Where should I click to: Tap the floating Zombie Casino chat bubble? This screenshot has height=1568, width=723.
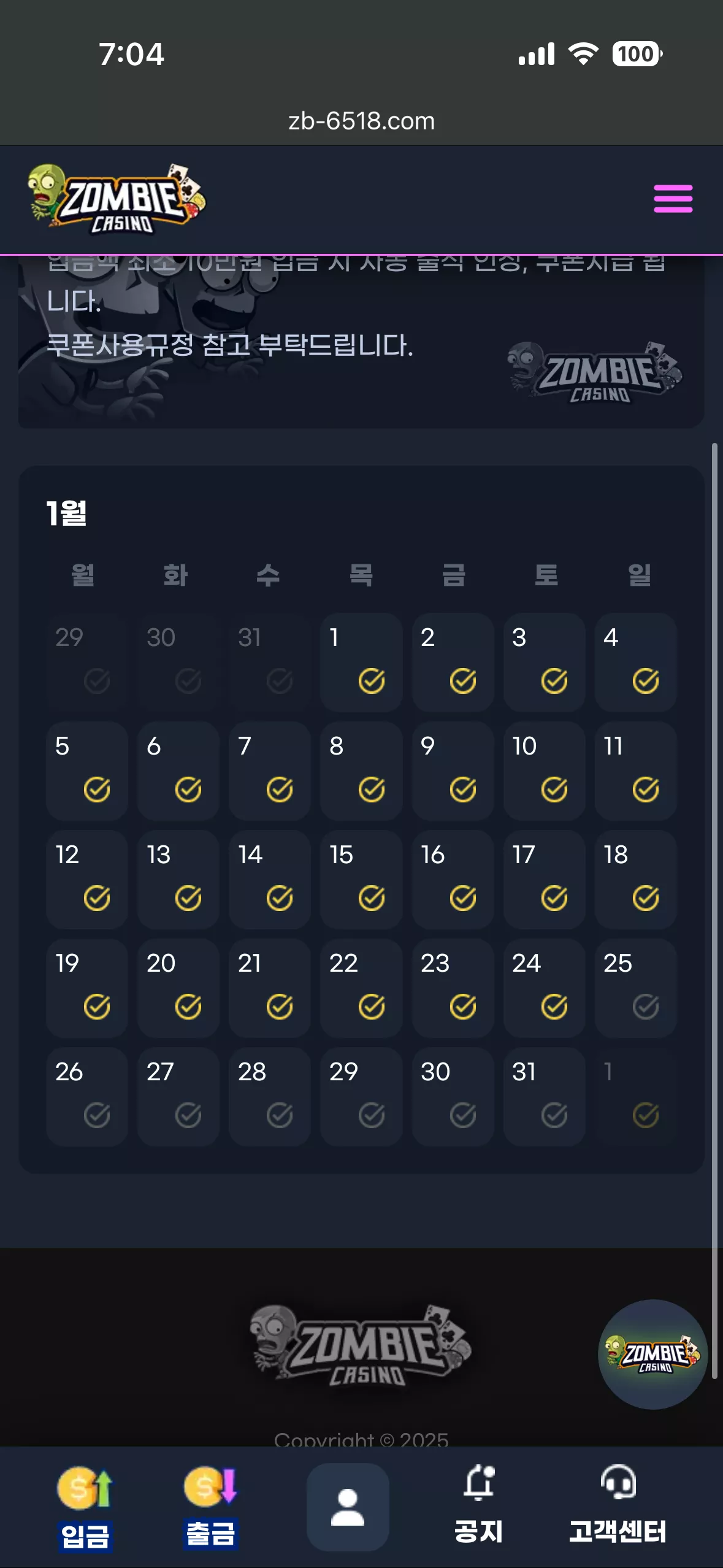coord(653,1354)
